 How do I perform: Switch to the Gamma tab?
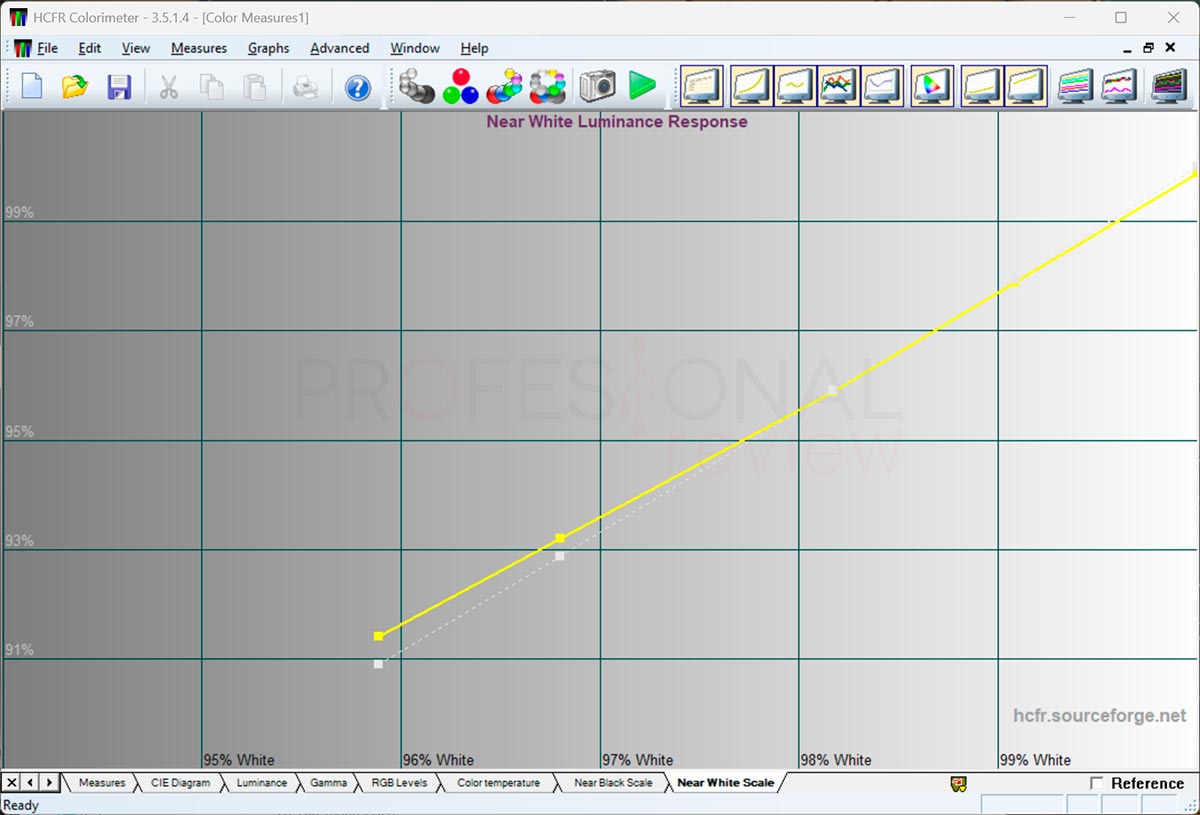[x=328, y=783]
